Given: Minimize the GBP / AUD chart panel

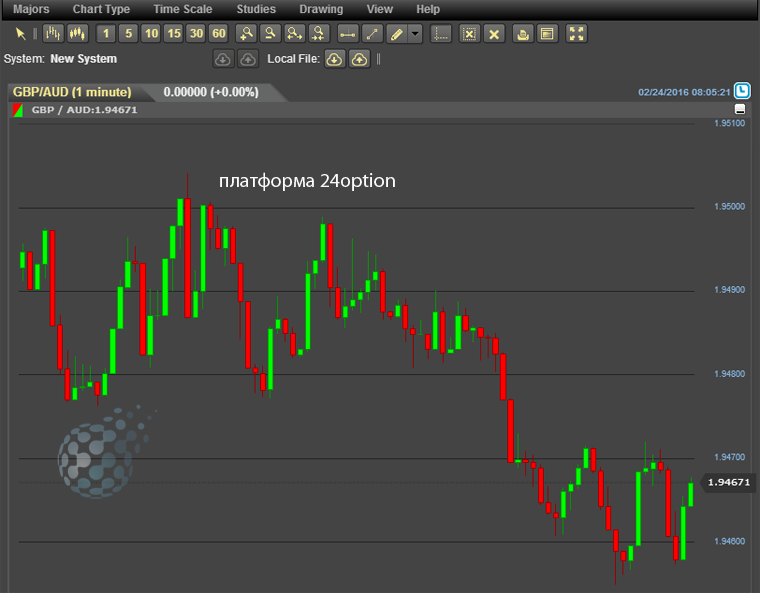Looking at the screenshot, I should [x=740, y=109].
